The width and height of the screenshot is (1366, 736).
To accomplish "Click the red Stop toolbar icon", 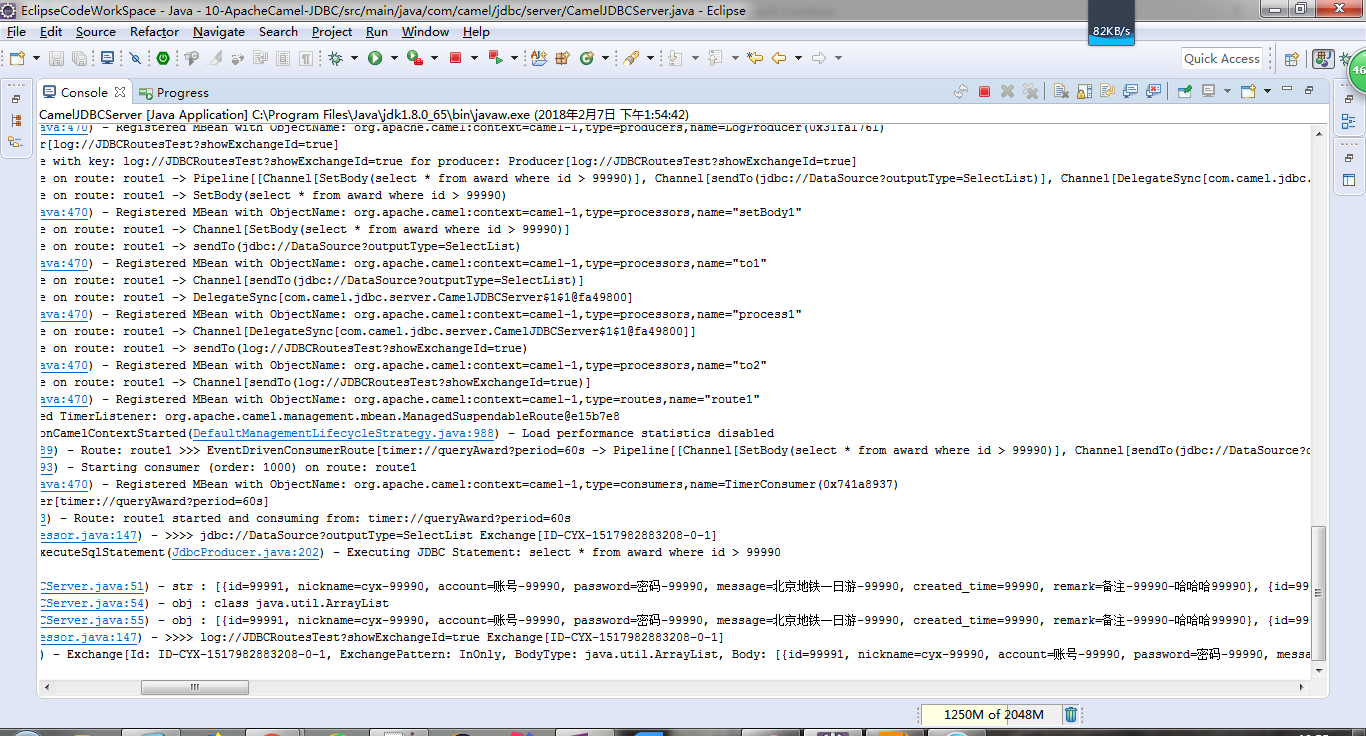I will [x=456, y=58].
